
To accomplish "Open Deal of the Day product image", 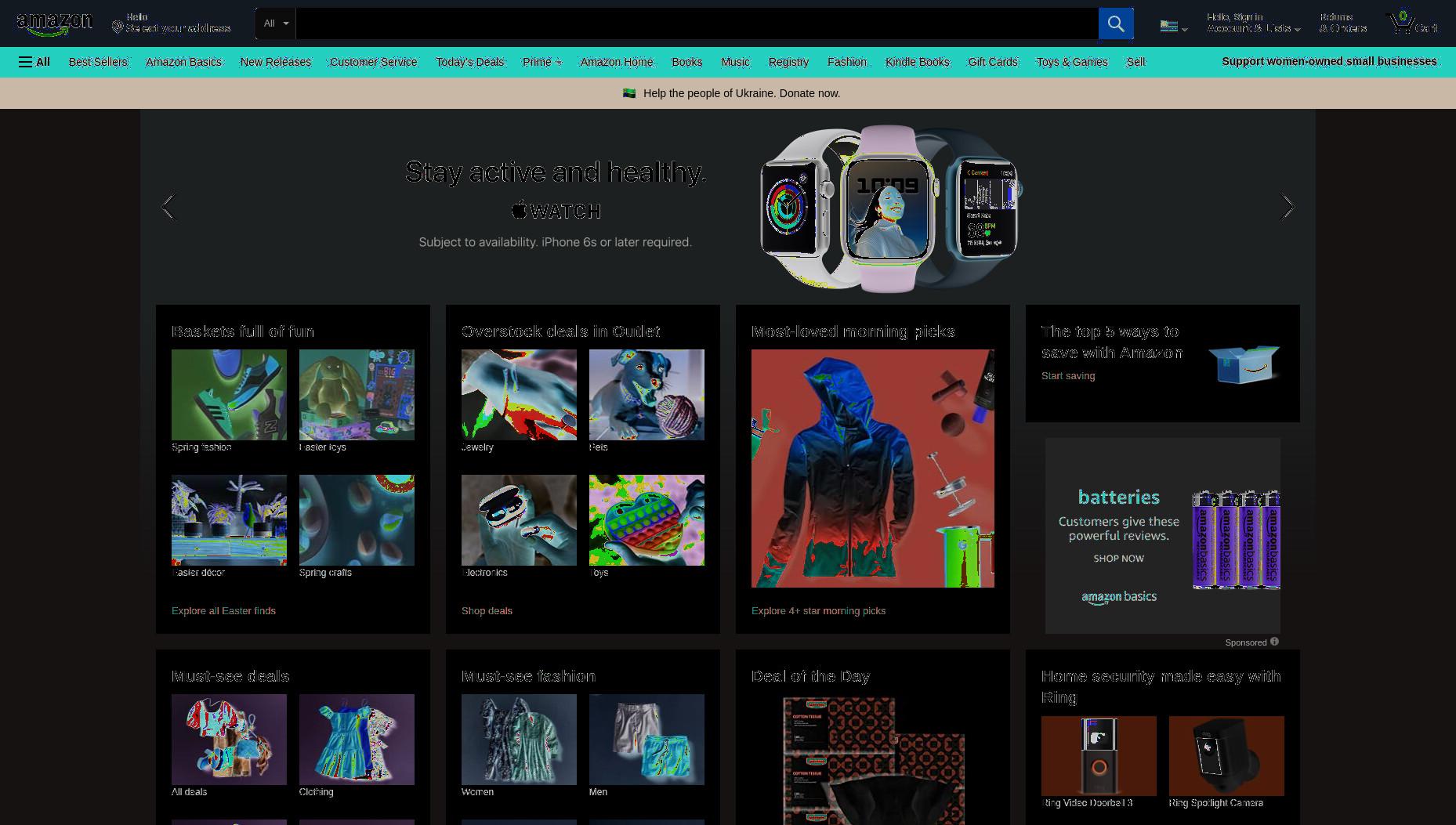I will pos(873,760).
